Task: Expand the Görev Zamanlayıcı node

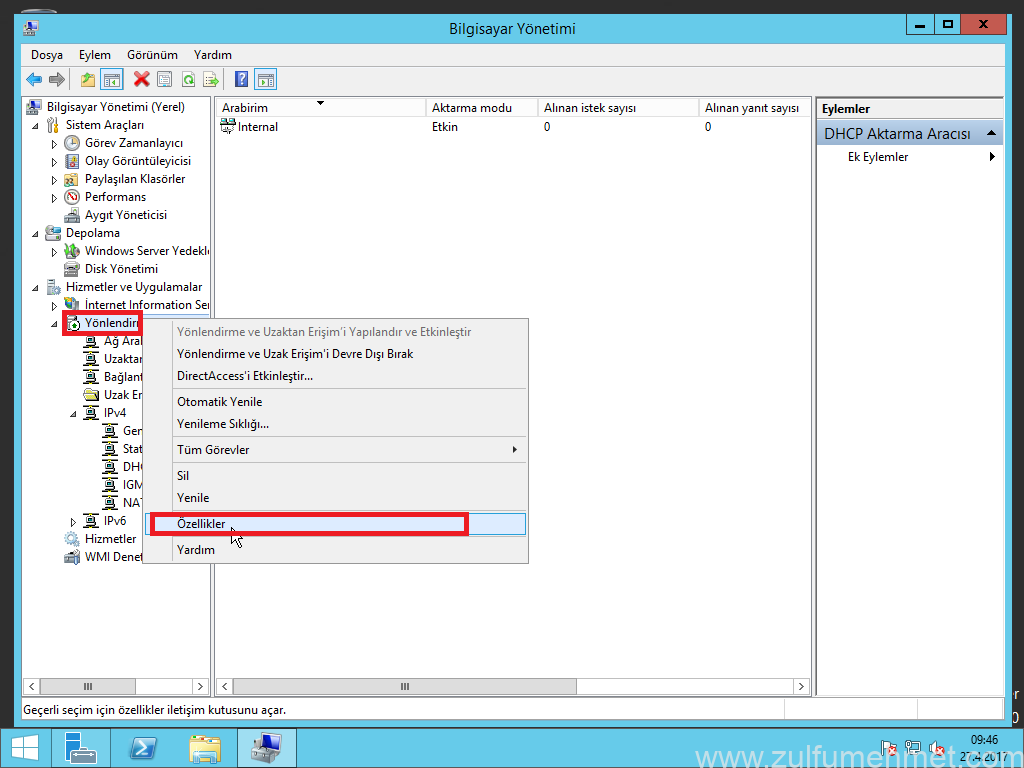Action: coord(55,144)
